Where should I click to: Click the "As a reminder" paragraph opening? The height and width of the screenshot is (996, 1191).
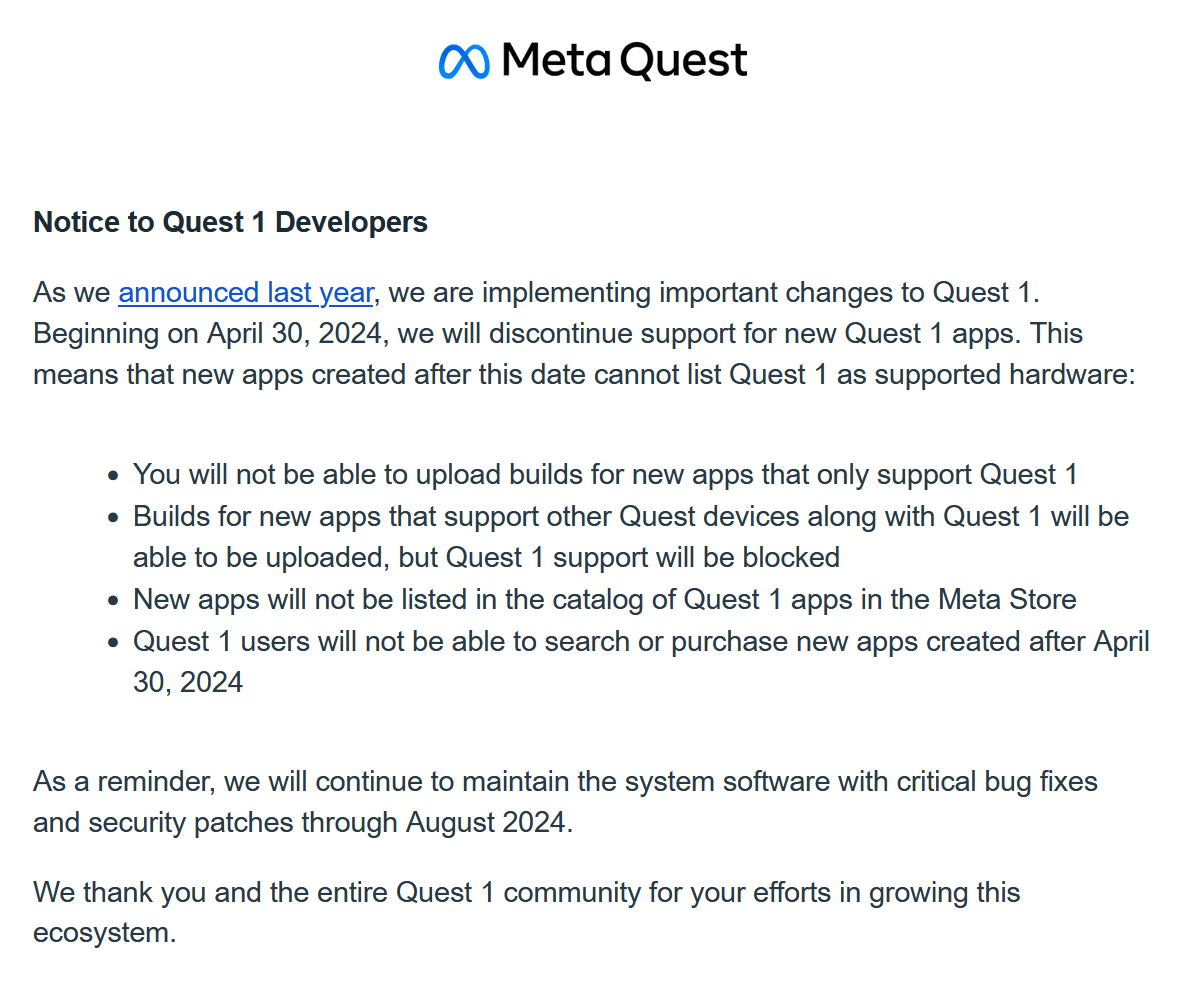(x=125, y=781)
